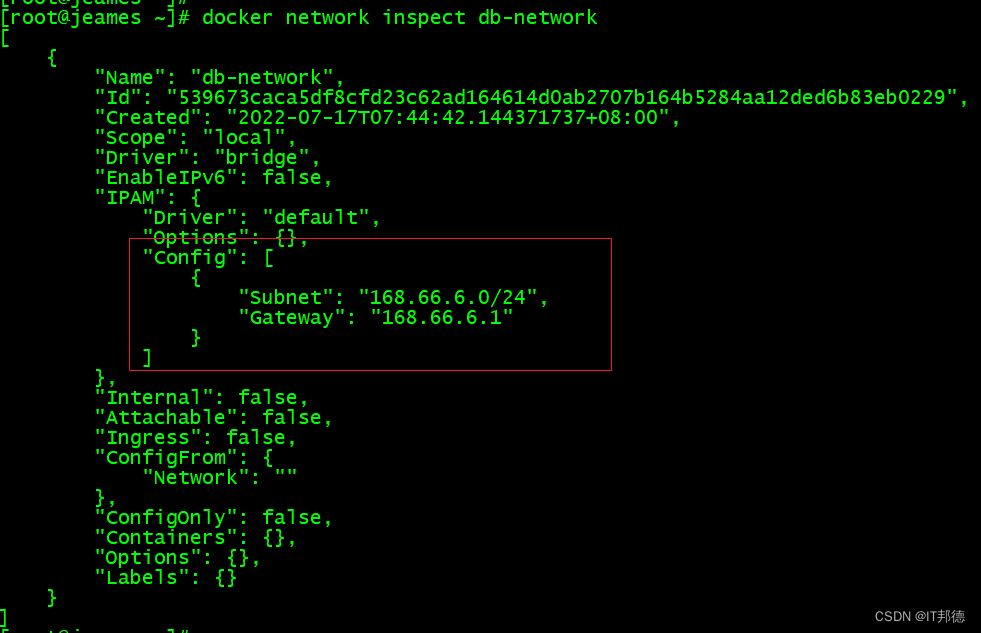Click the "ConfigFrom" key
Viewport: 981px width, 633px height.
coord(172,458)
